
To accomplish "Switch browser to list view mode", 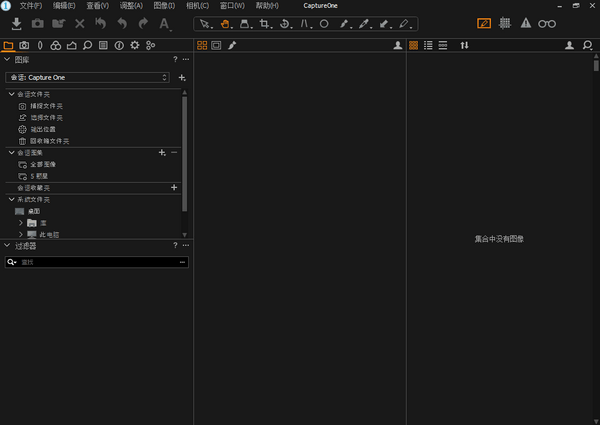I will (x=428, y=45).
